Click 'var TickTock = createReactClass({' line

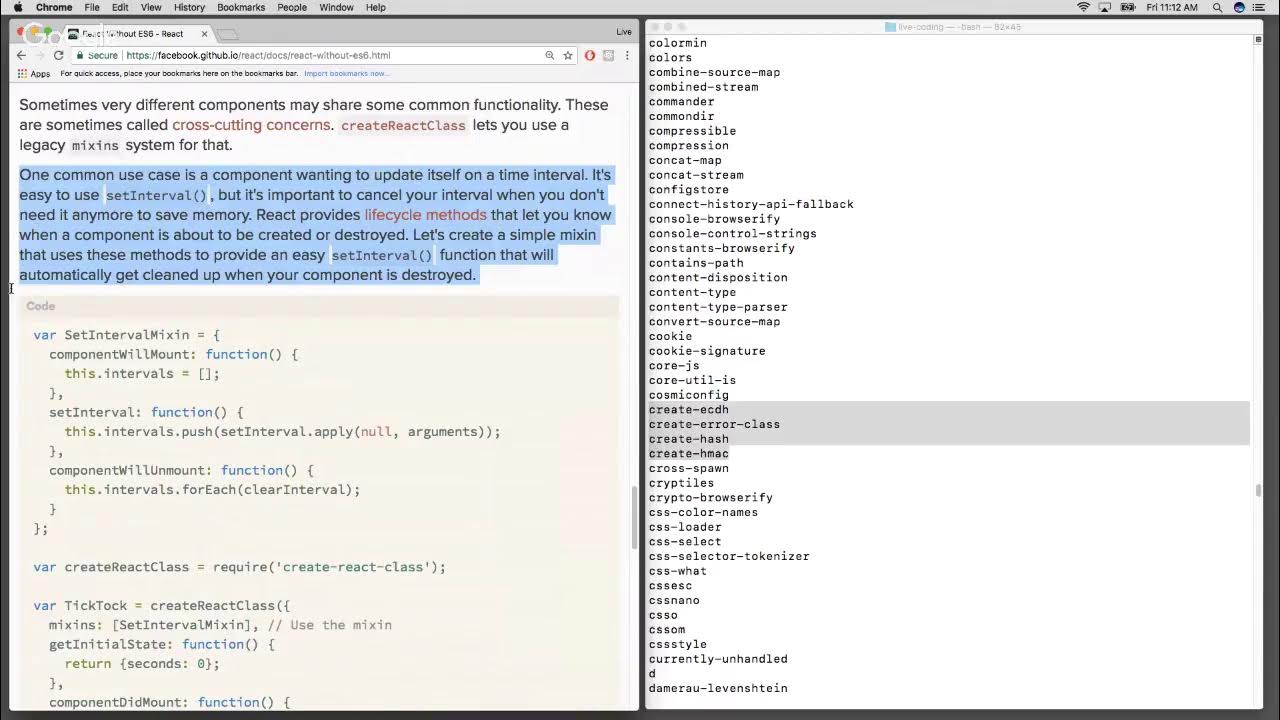pyautogui.click(x=161, y=606)
